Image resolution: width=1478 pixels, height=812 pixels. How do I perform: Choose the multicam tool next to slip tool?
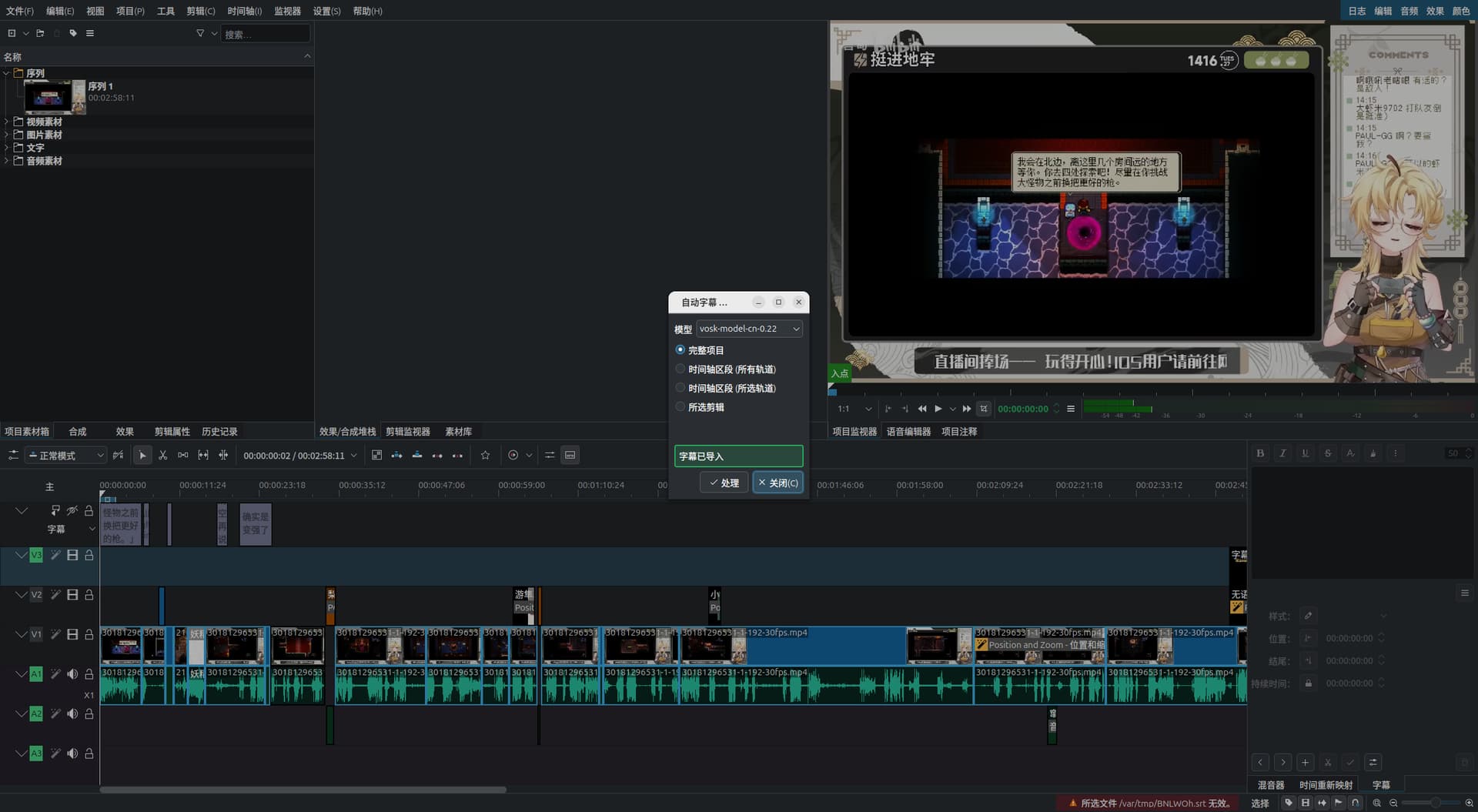[223, 455]
